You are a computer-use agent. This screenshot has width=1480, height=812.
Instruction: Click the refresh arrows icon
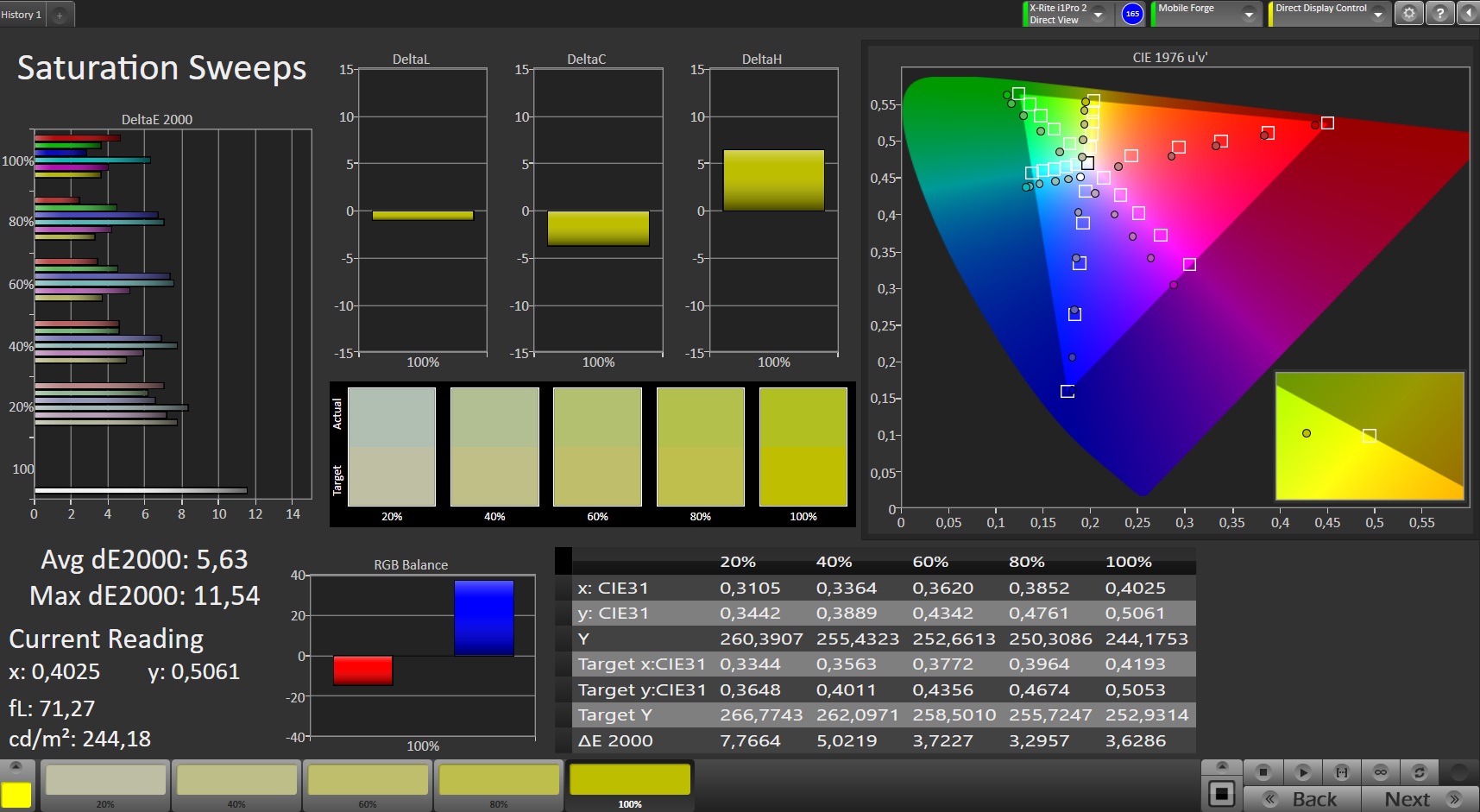pyautogui.click(x=1419, y=772)
